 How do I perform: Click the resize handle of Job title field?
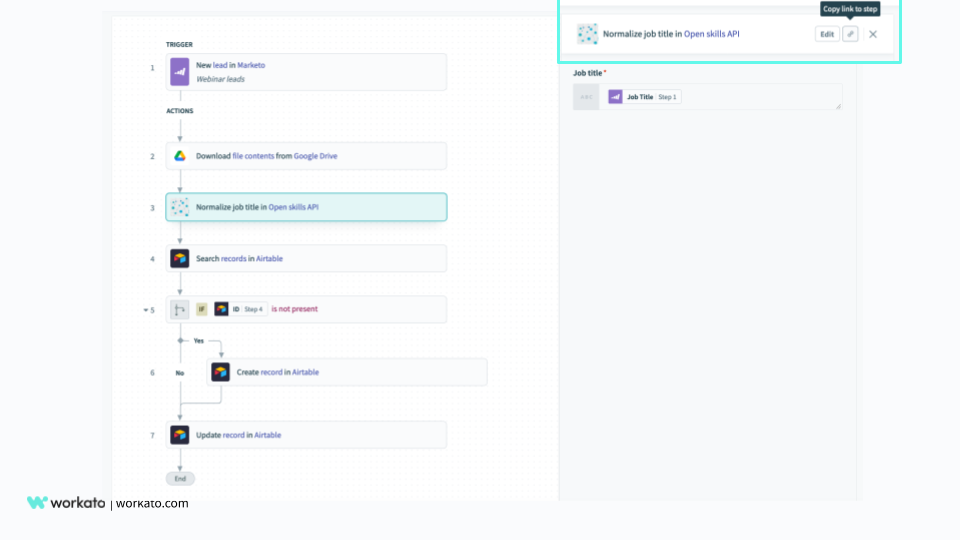pyautogui.click(x=839, y=107)
